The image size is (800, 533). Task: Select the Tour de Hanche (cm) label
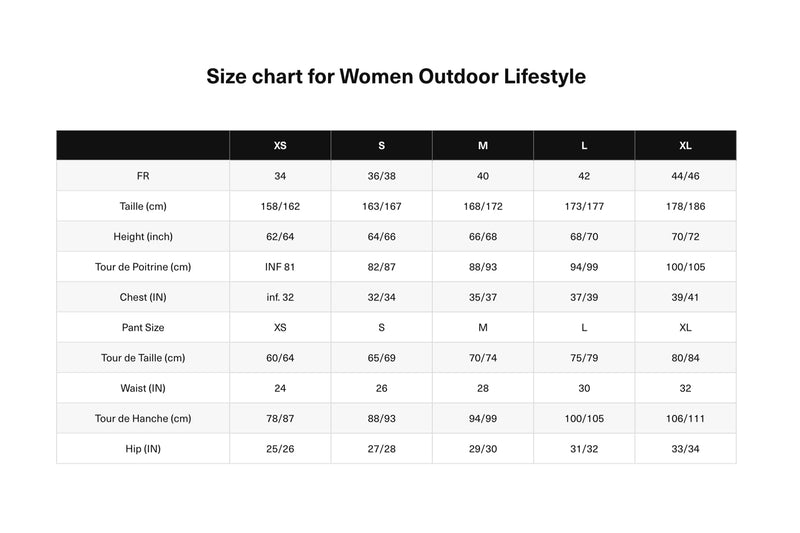(x=143, y=418)
